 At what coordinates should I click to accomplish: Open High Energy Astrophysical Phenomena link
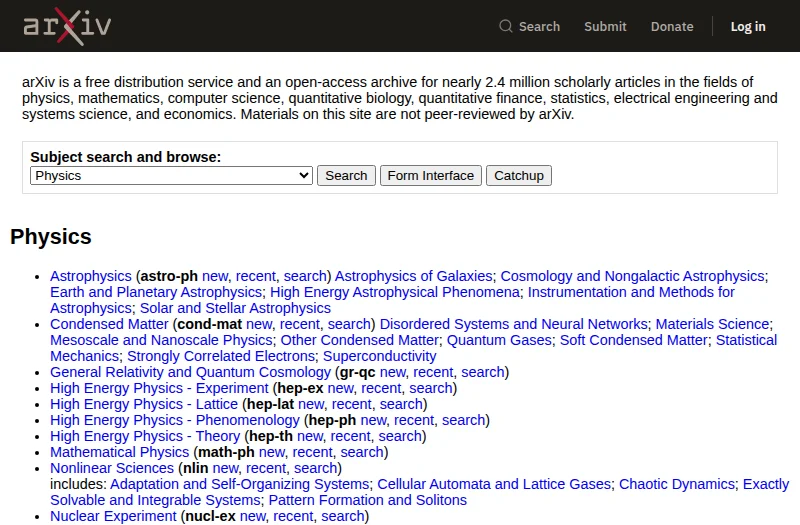(395, 292)
